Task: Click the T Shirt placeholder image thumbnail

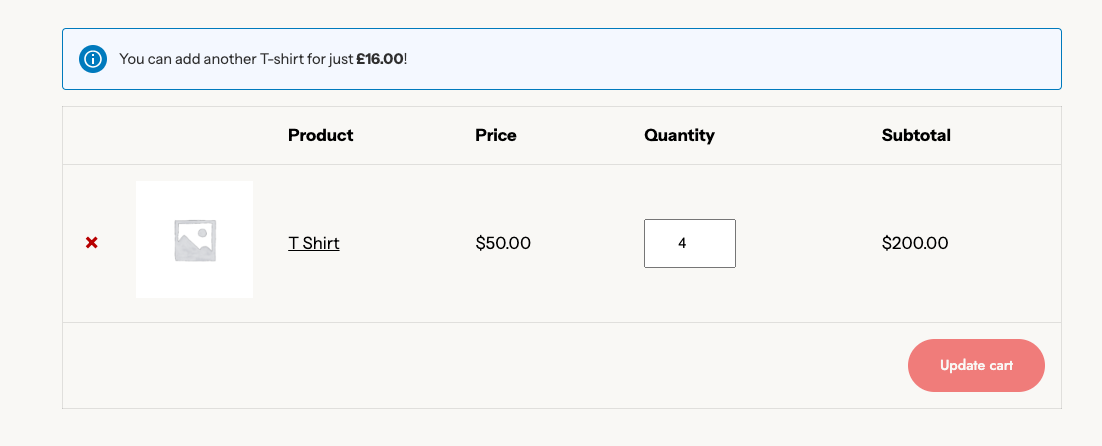Action: pyautogui.click(x=194, y=240)
